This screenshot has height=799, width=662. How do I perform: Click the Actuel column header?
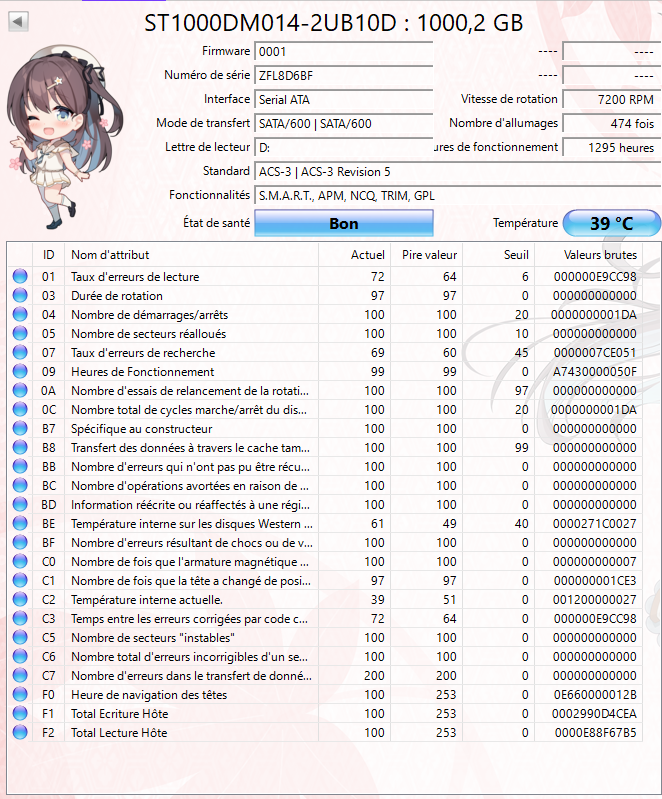coord(355,255)
